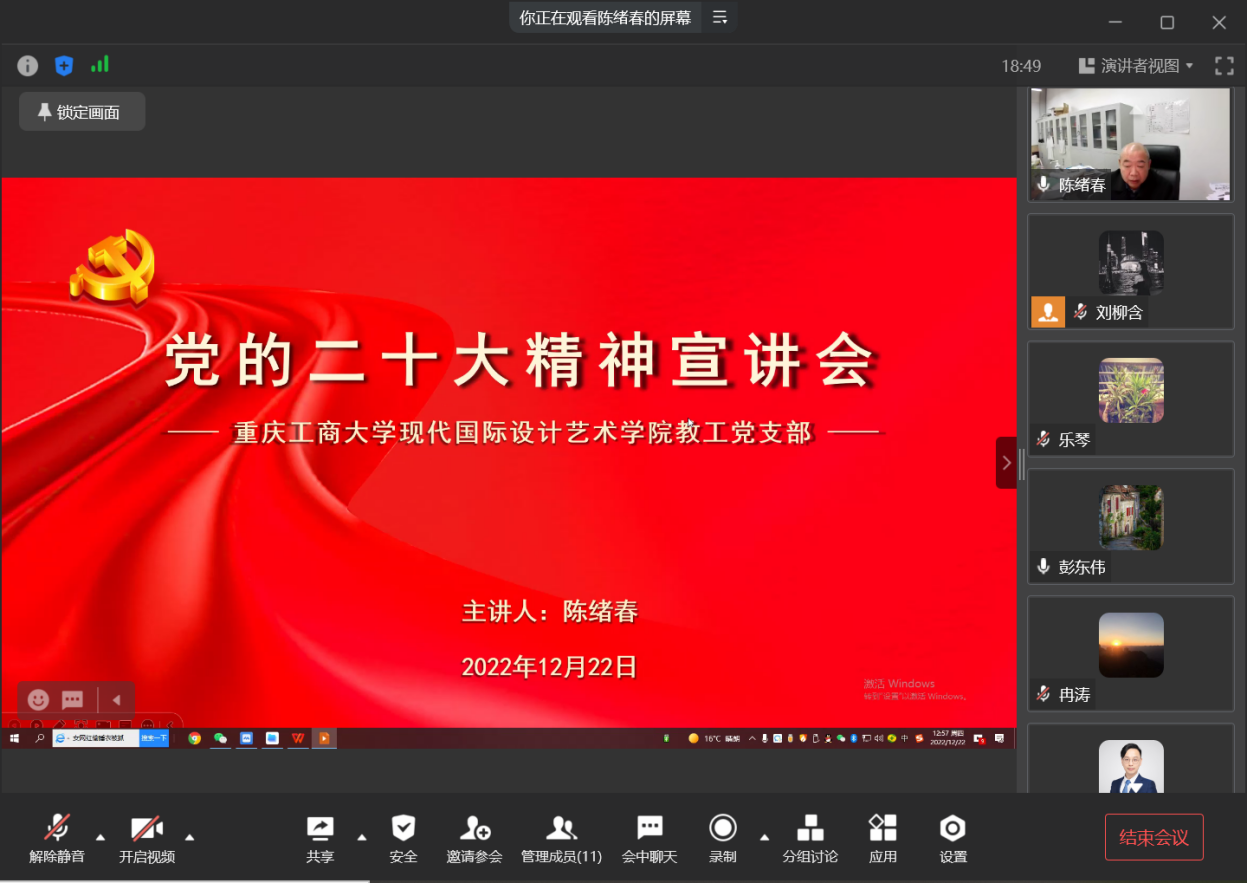Start recording with 录制 button
Viewport: 1247px width, 883px height.
coord(722,839)
